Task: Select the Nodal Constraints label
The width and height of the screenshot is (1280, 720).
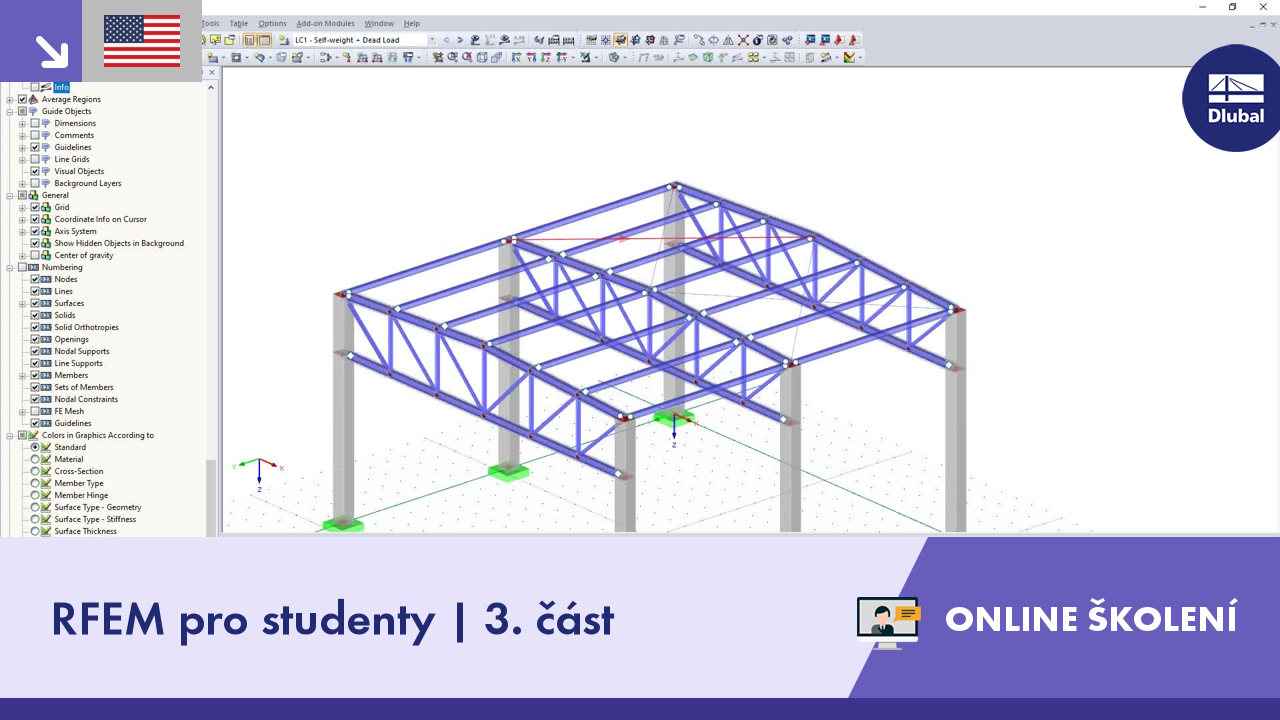Action: click(x=86, y=399)
